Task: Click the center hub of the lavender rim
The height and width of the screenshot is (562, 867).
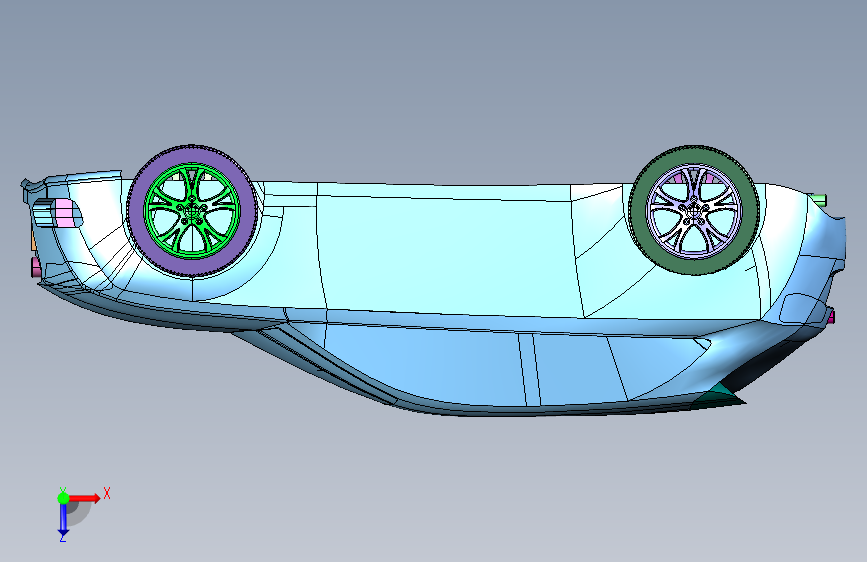Action: pos(693,211)
